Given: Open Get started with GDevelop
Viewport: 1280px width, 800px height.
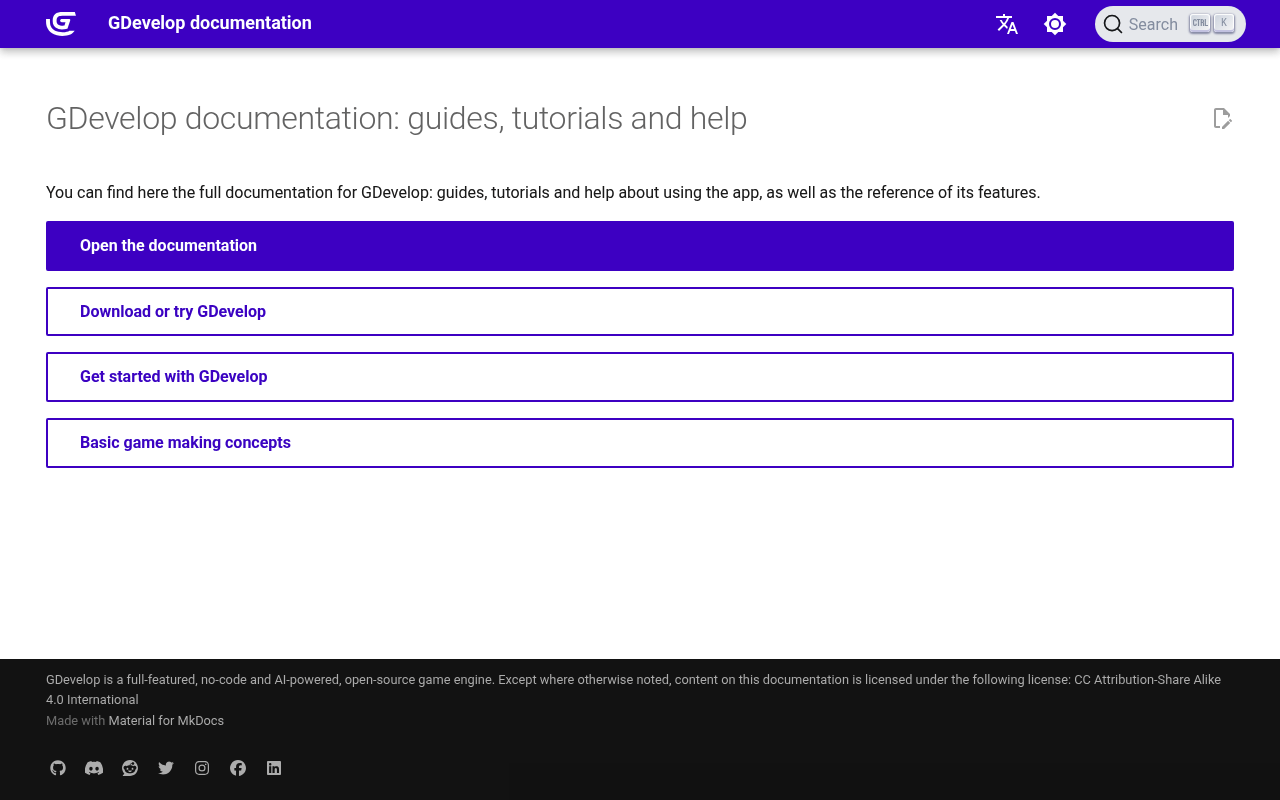Looking at the screenshot, I should click(640, 377).
